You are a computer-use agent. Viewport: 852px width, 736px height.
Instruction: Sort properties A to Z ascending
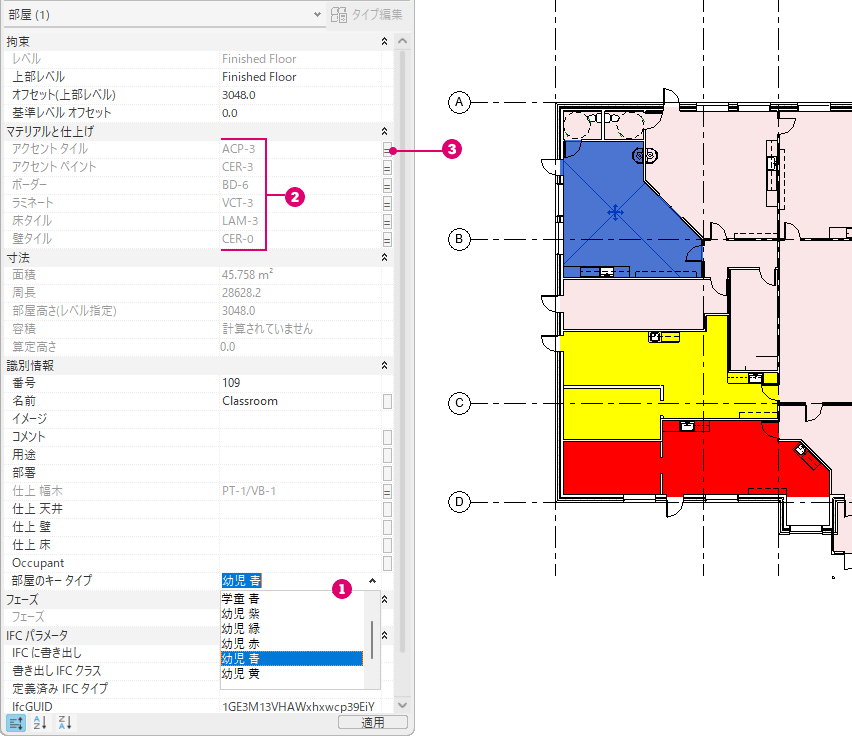click(x=40, y=722)
